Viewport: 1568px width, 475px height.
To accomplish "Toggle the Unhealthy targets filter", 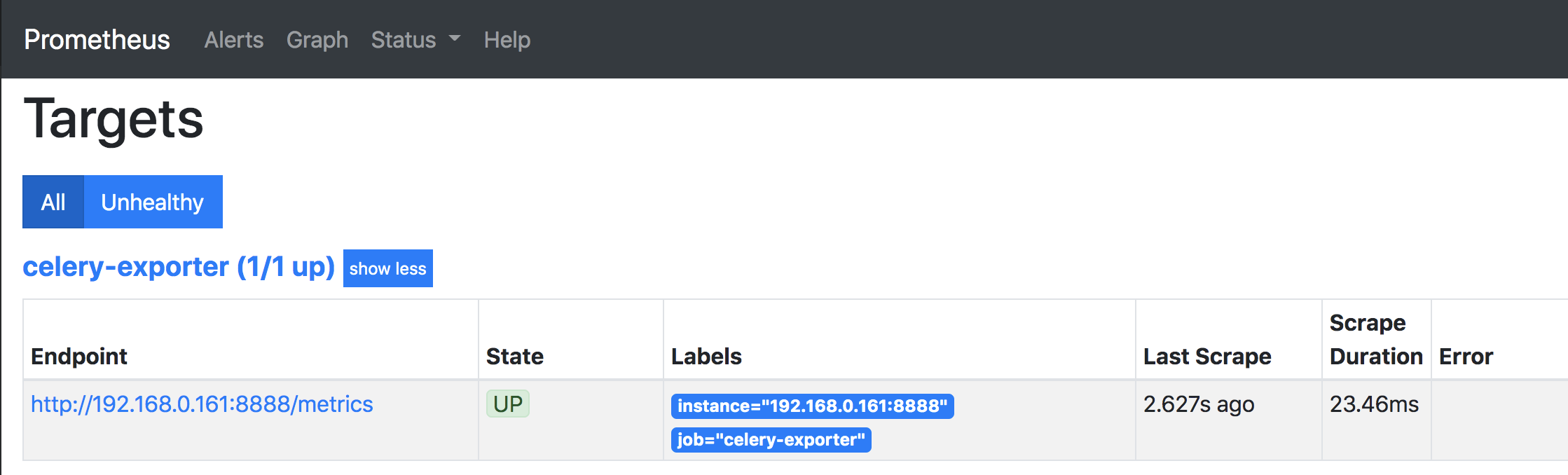I will pos(153,202).
